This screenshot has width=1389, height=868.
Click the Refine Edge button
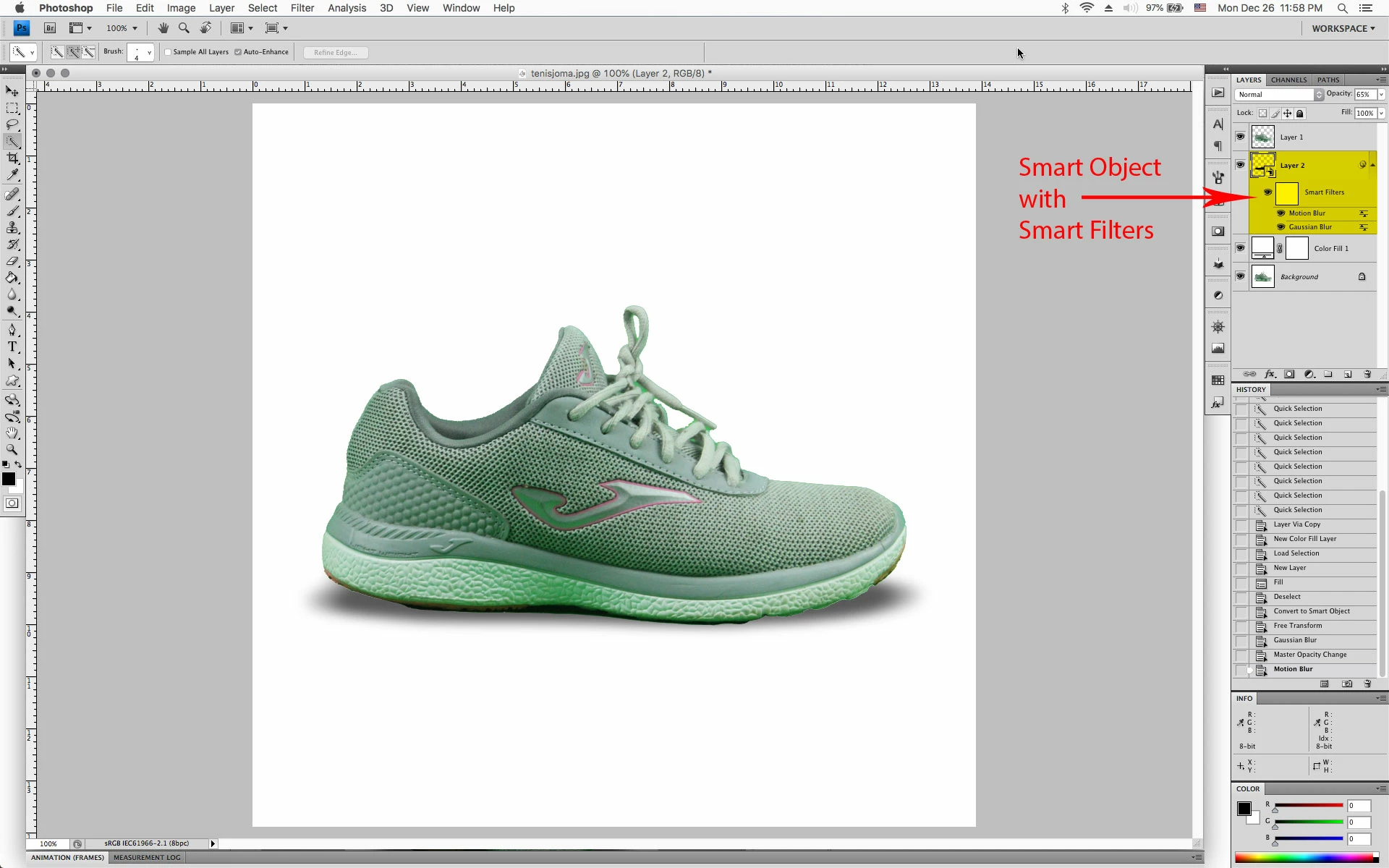[336, 52]
